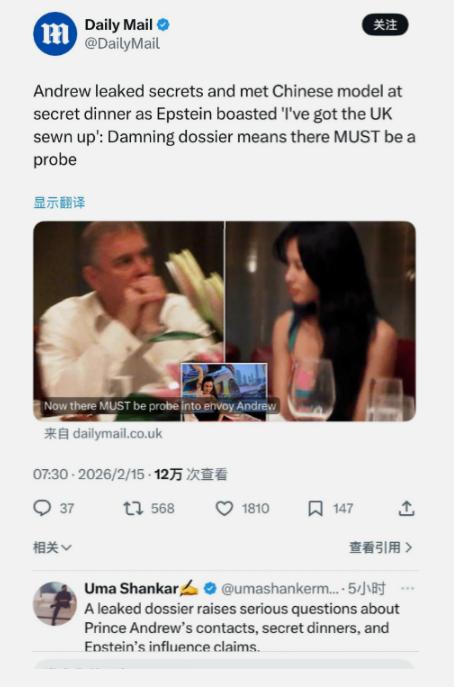Screen dimensions: 454x687
Task: Open more options on Uma Shankar's reply
Action: pyautogui.click(x=408, y=588)
